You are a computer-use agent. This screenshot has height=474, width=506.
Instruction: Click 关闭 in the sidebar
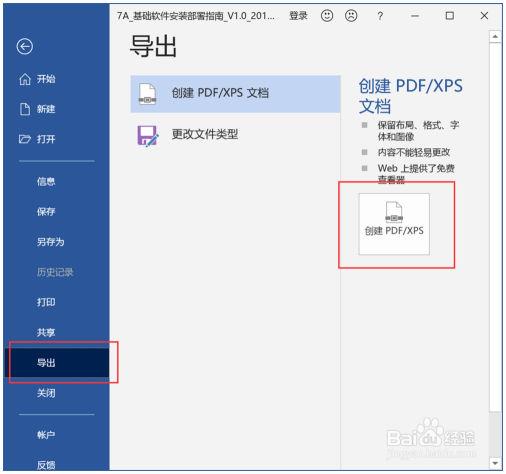point(46,393)
